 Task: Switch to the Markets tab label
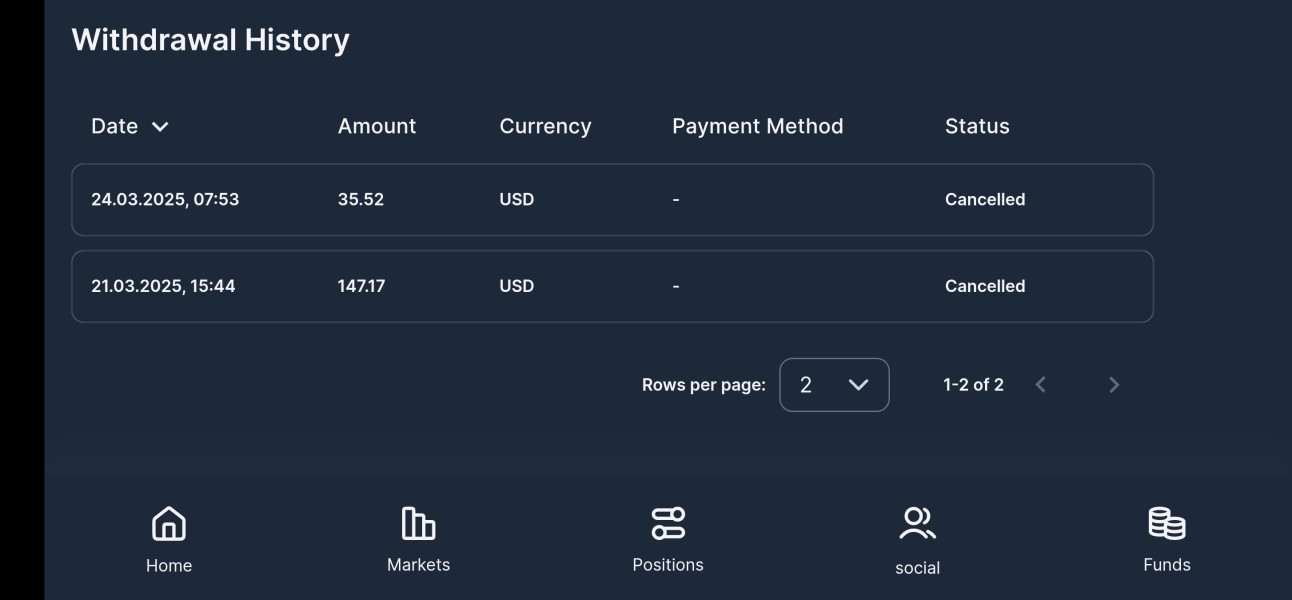418,565
